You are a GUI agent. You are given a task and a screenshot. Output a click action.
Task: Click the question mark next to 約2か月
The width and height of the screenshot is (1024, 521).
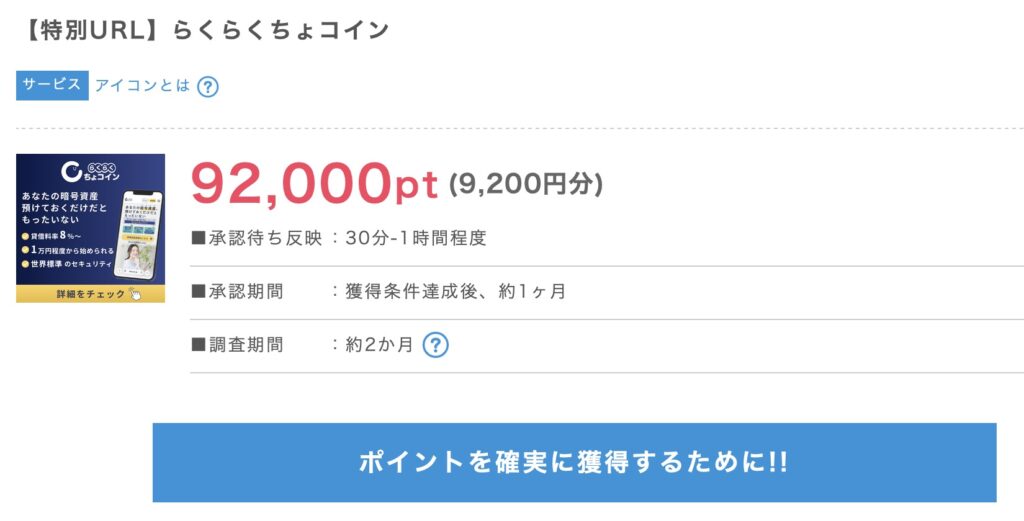click(435, 345)
